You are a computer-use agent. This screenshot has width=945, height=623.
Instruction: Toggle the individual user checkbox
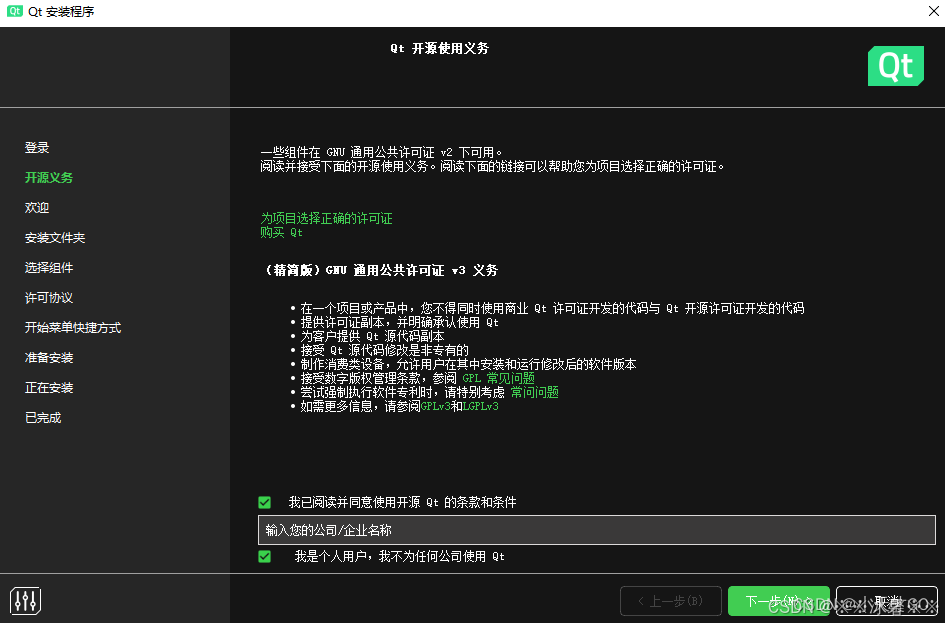coord(265,556)
